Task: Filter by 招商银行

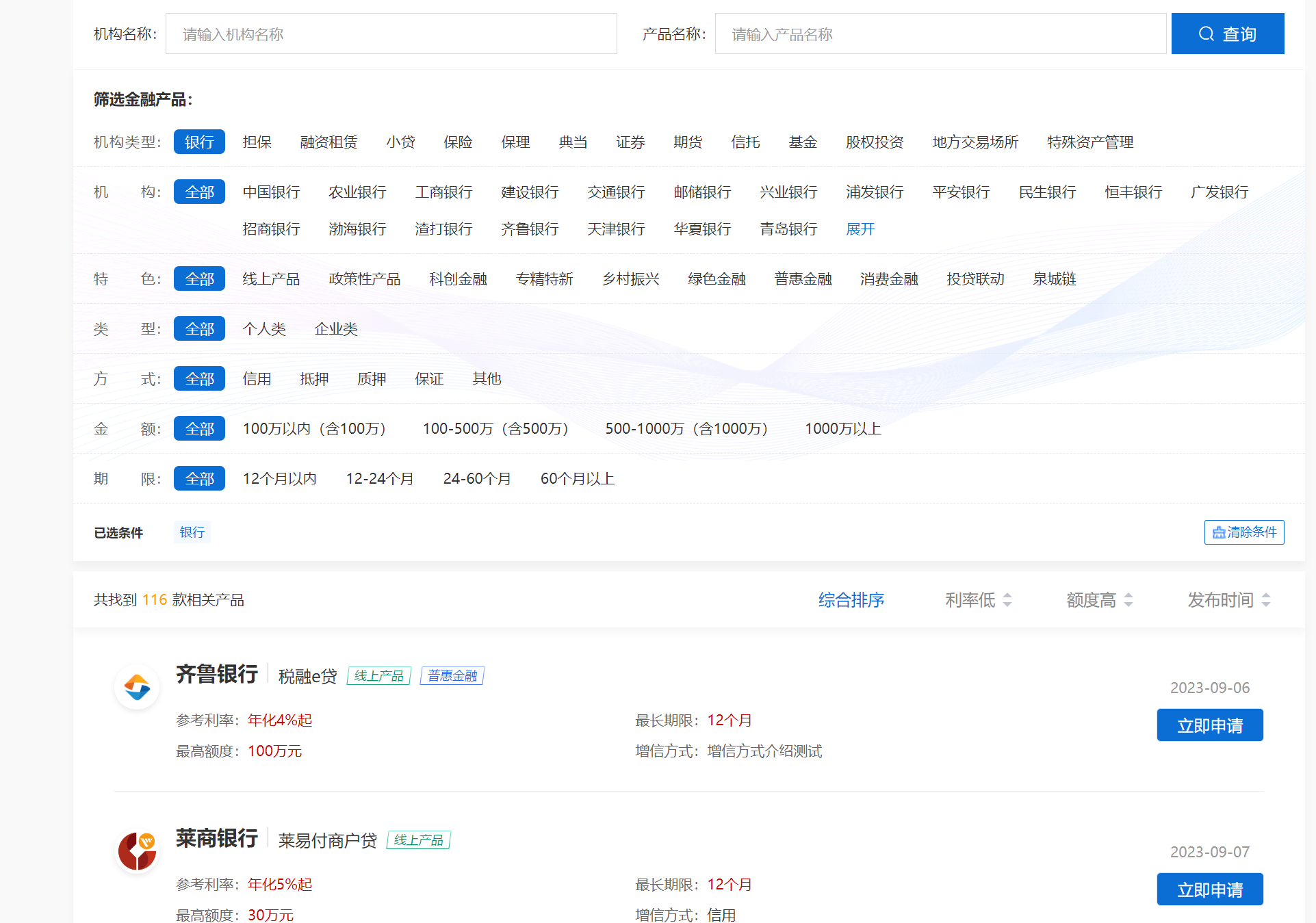Action: [x=271, y=229]
